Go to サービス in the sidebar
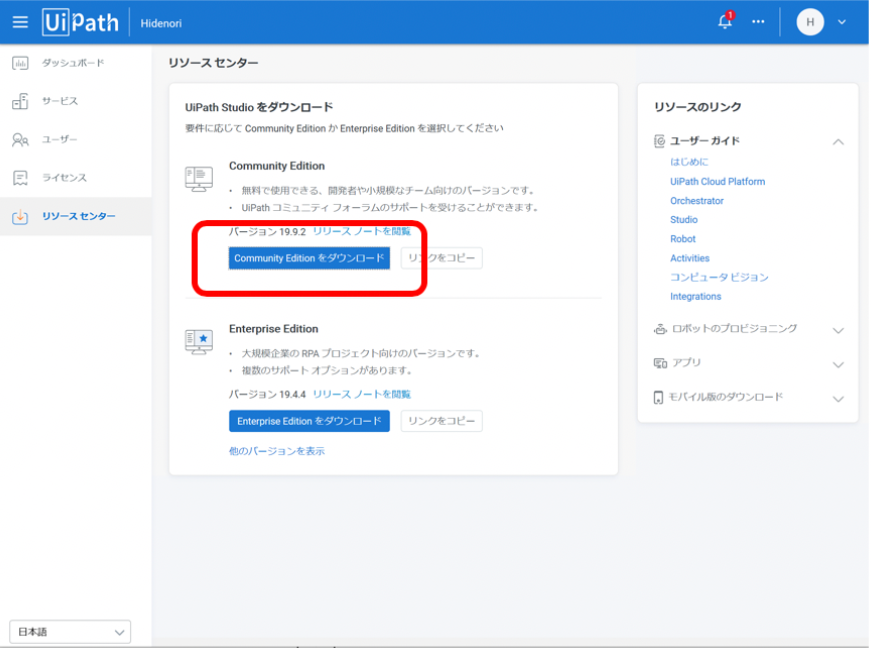This screenshot has width=871, height=648. coord(59,101)
